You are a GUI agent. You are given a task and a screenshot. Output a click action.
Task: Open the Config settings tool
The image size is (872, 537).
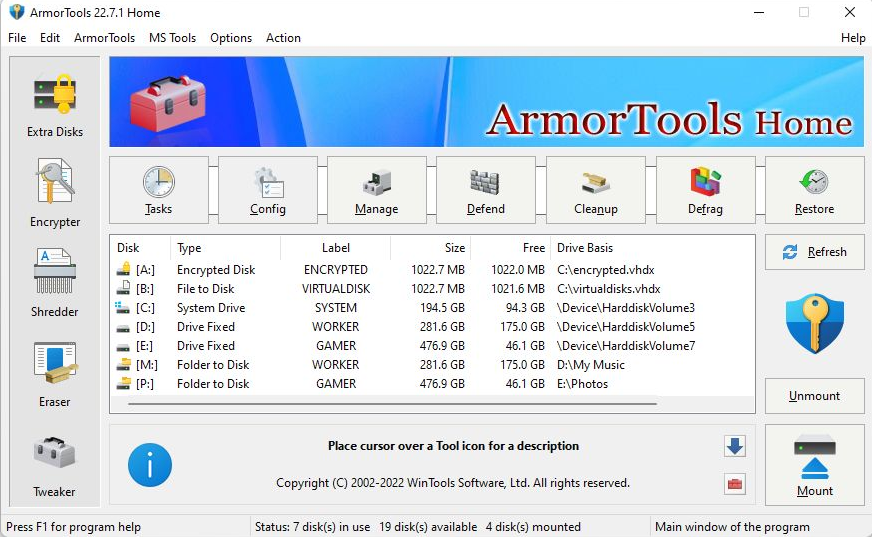pyautogui.click(x=268, y=190)
